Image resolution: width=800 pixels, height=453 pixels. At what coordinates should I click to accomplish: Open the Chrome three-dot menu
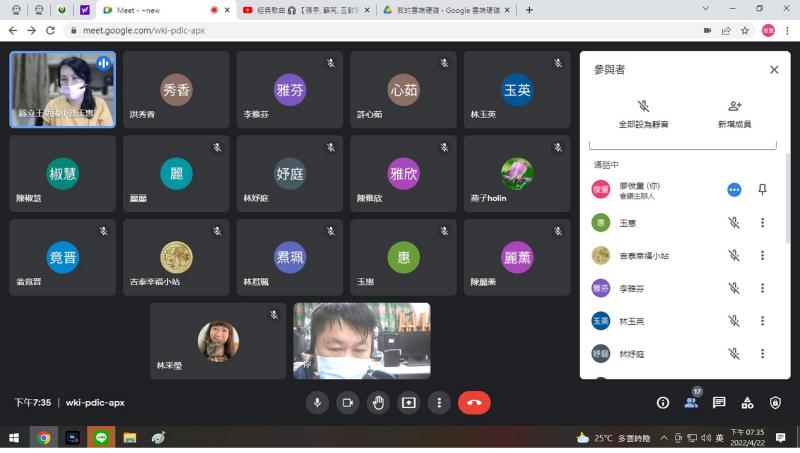787,31
